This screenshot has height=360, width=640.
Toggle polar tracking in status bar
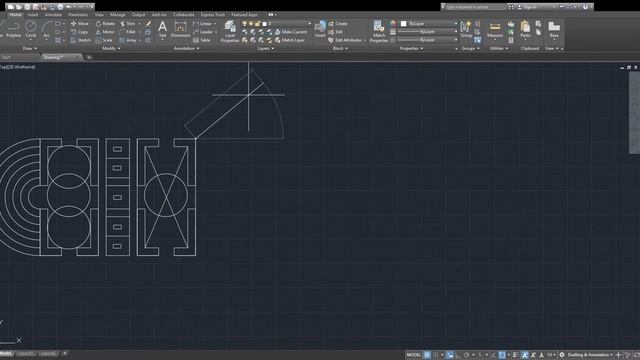pyautogui.click(x=466, y=355)
